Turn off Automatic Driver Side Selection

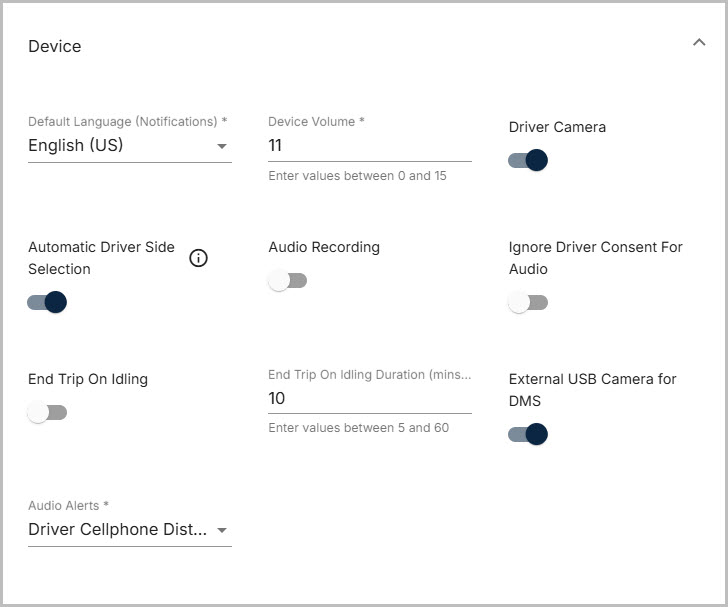pos(47,302)
